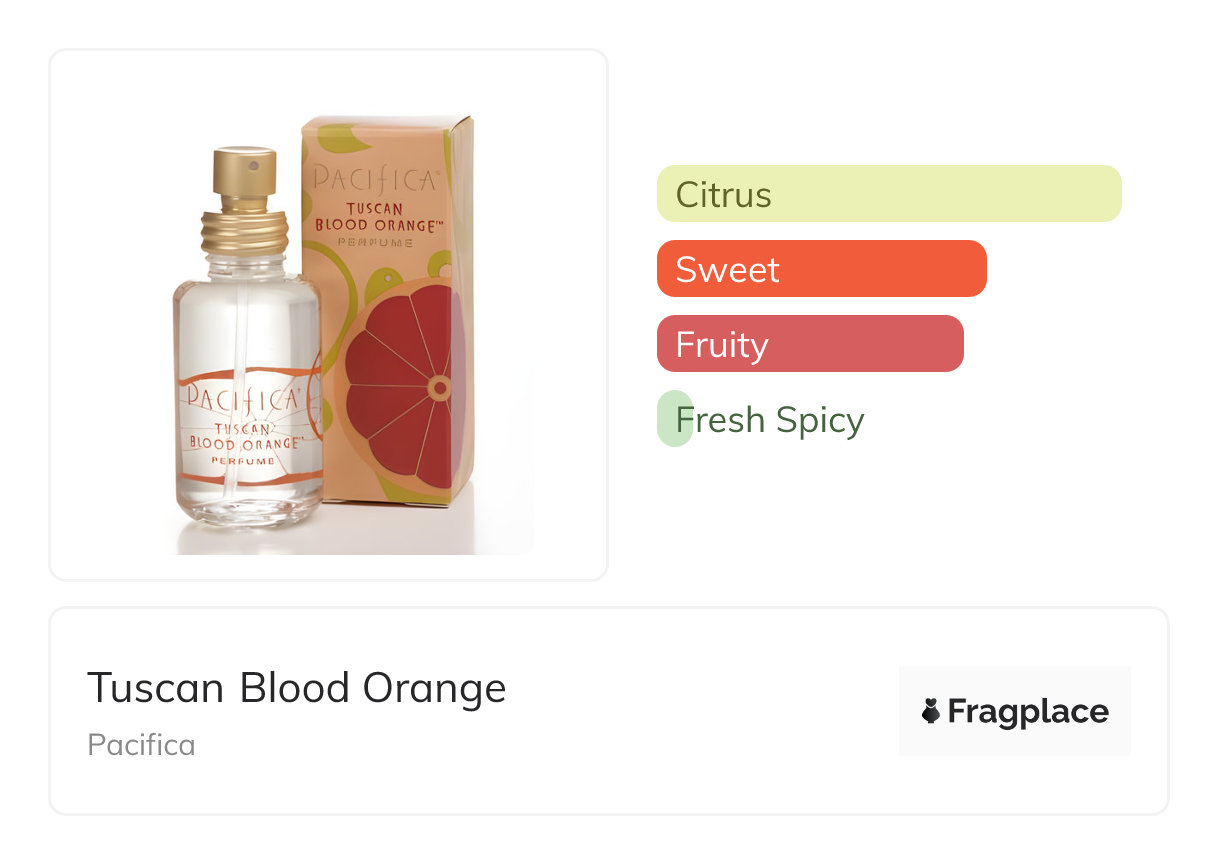Click the Pacifica logo on the box
The height and width of the screenshot is (864, 1218).
point(375,180)
